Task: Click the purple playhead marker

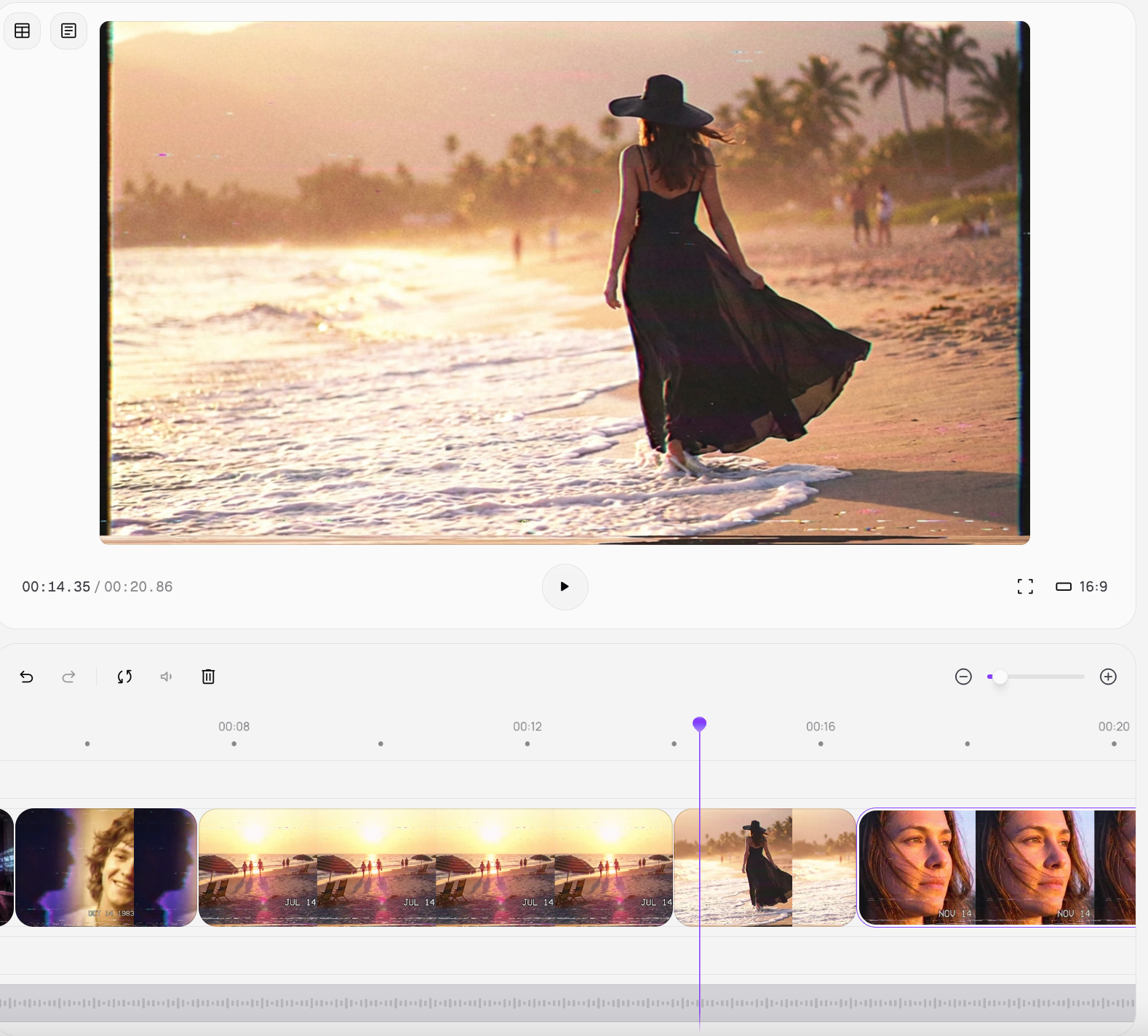Action: (x=699, y=724)
